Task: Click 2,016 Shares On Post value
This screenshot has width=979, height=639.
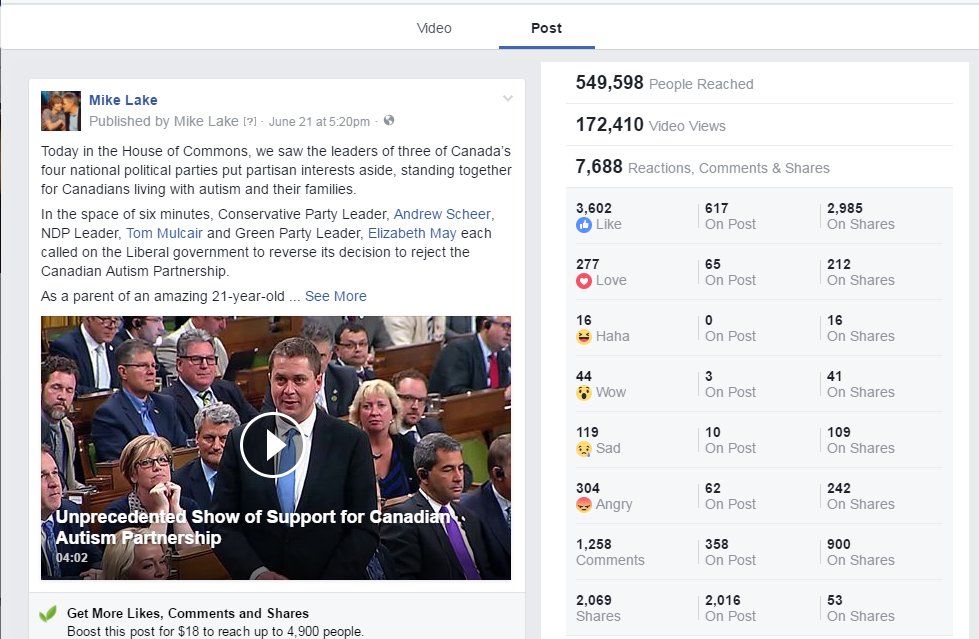Action: [x=723, y=600]
